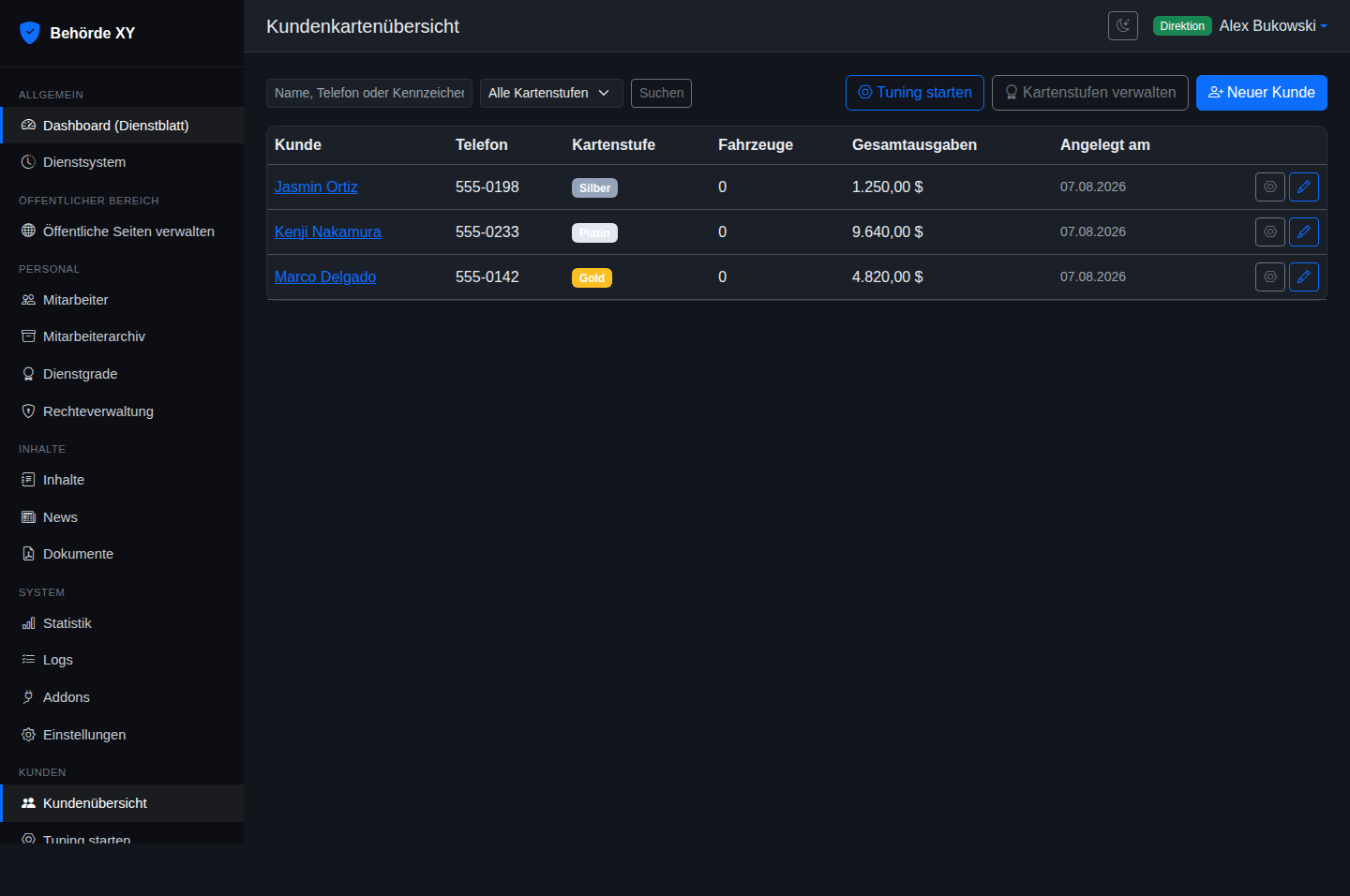Click the Addons plug icon
Viewport: 1350px width, 896px height.
coord(28,697)
